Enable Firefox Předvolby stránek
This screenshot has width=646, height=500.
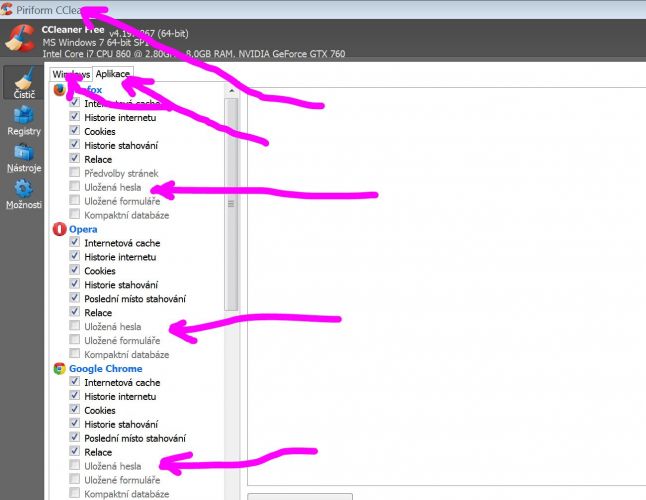pyautogui.click(x=75, y=172)
